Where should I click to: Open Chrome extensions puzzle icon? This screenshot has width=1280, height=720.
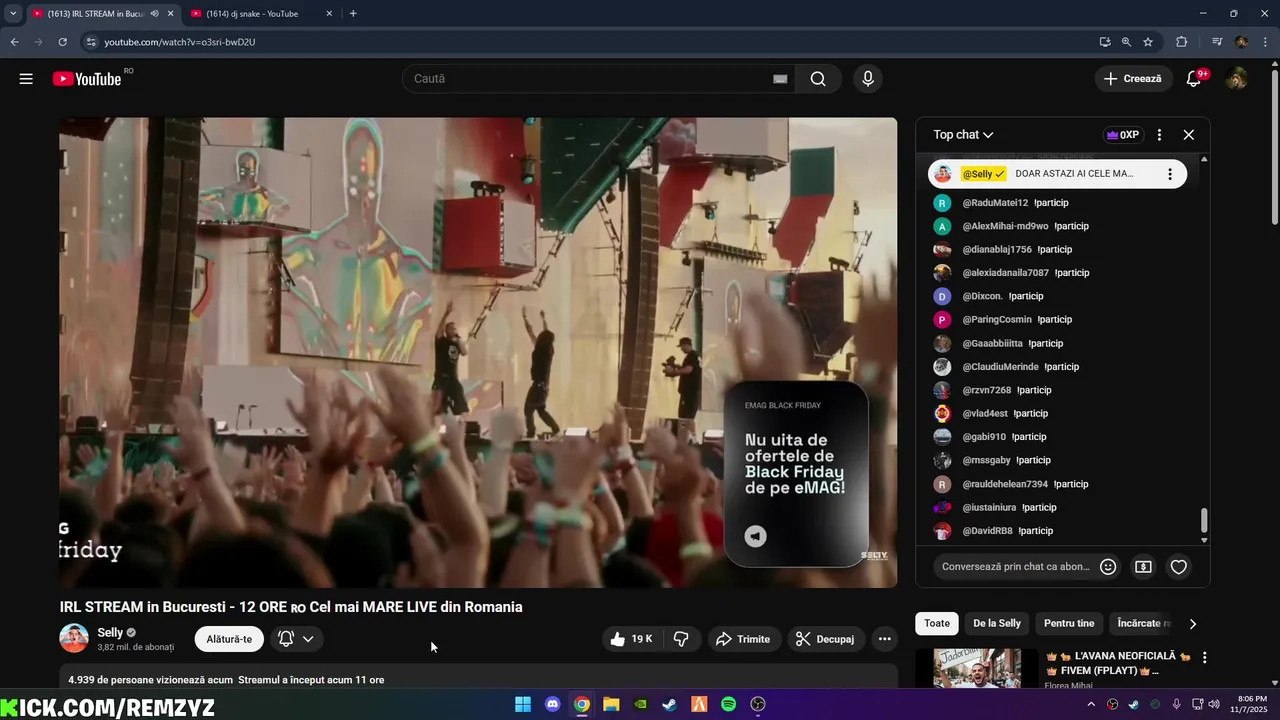pos(1182,42)
